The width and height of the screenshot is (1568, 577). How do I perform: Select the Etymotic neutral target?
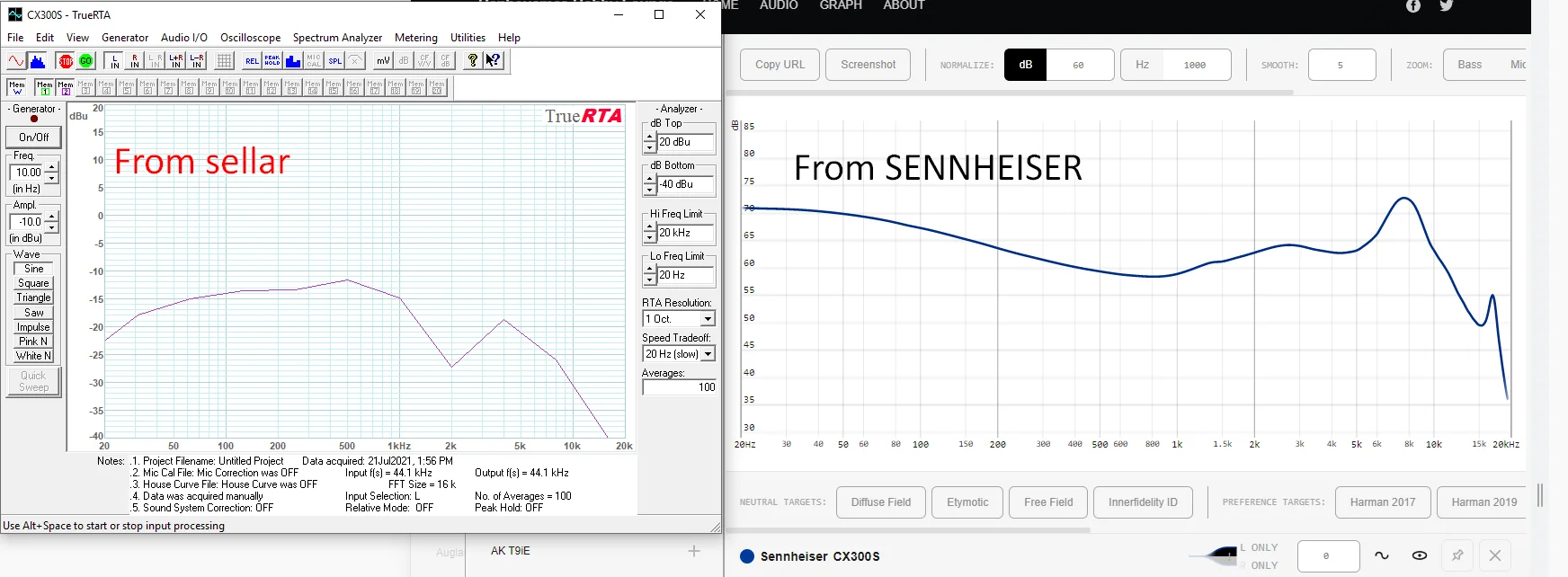tap(967, 502)
